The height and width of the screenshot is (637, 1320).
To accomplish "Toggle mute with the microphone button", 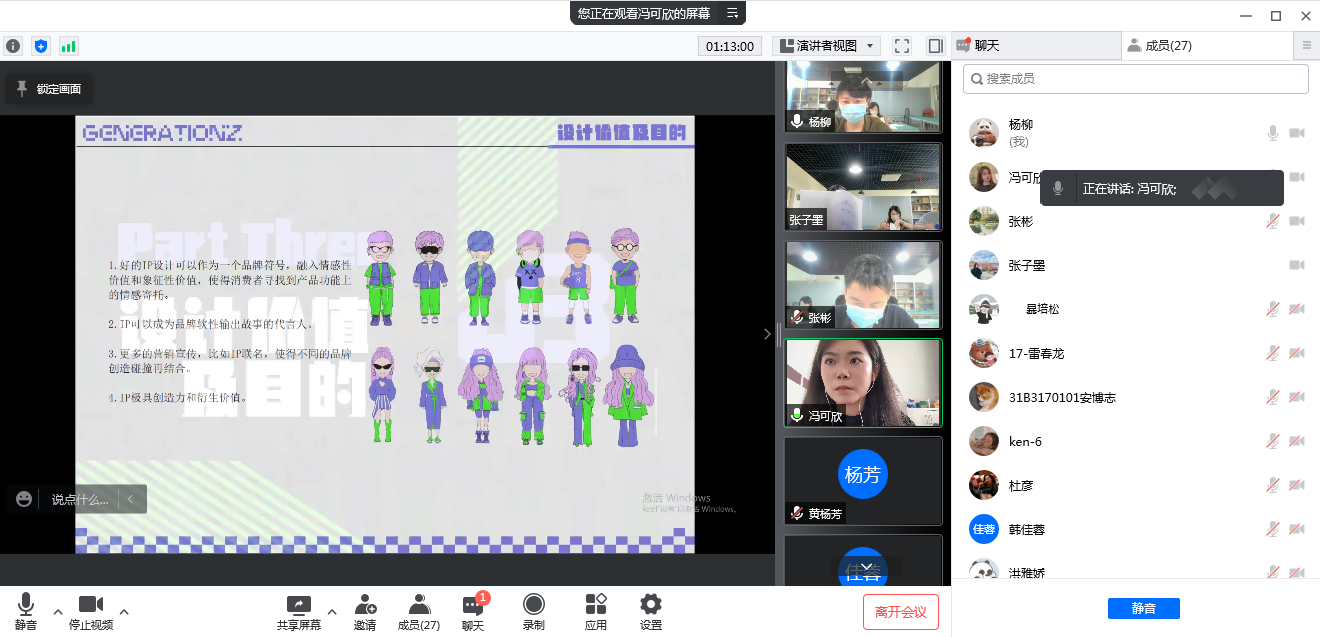I will (26, 611).
